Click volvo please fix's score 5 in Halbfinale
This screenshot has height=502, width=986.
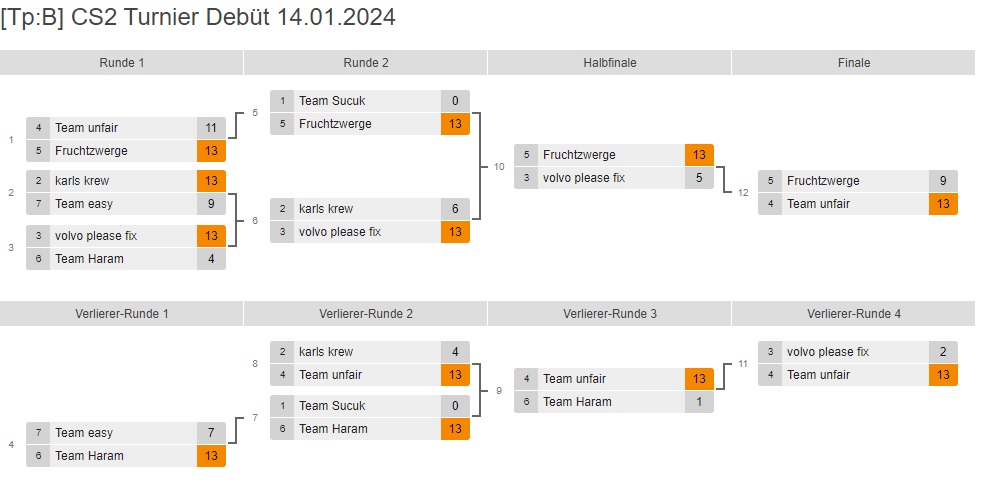tap(699, 178)
